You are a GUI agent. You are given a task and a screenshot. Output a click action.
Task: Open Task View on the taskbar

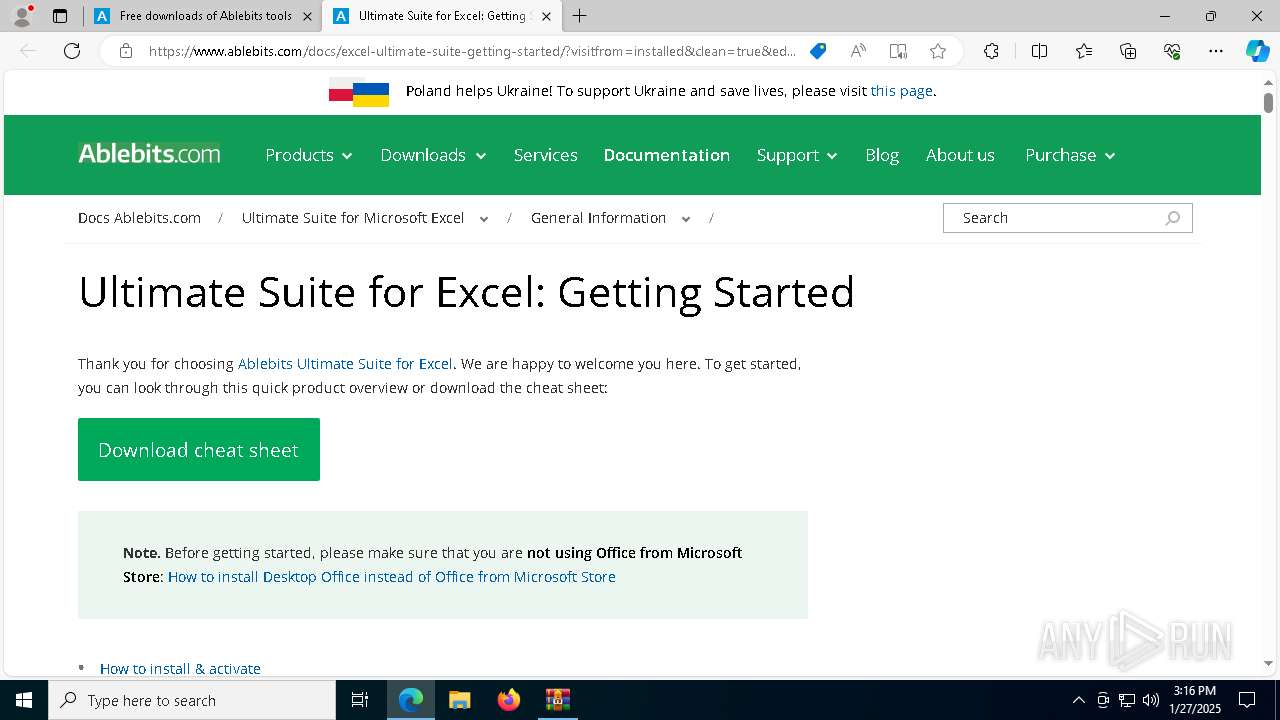click(x=360, y=700)
